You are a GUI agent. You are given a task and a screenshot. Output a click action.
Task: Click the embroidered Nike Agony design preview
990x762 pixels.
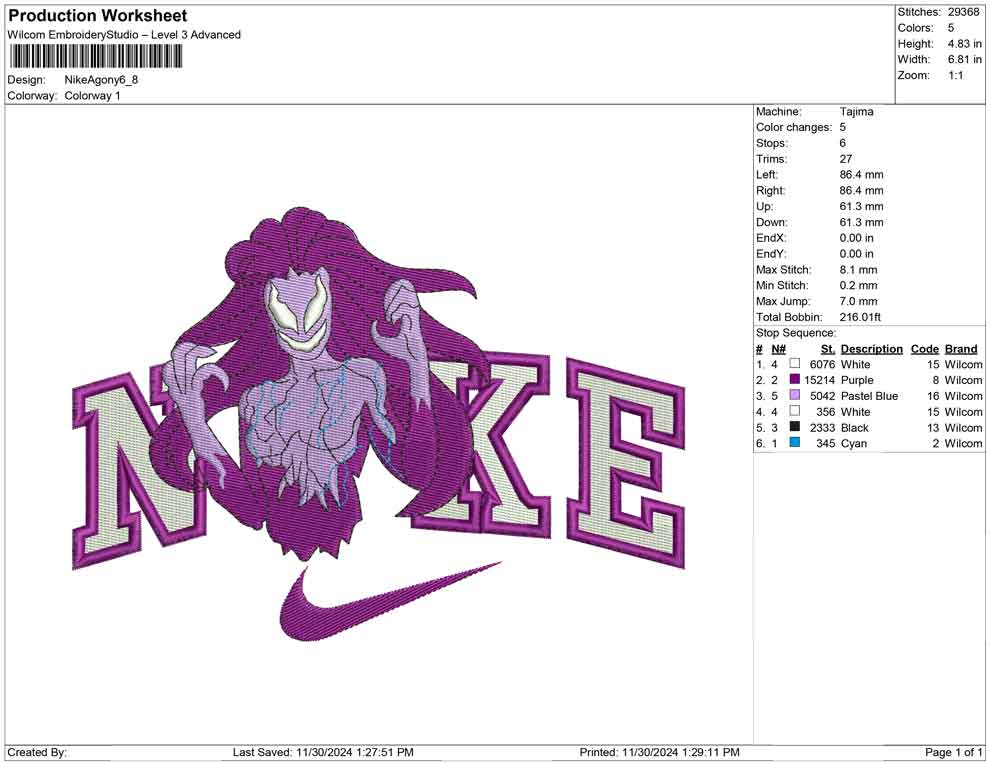(379, 424)
